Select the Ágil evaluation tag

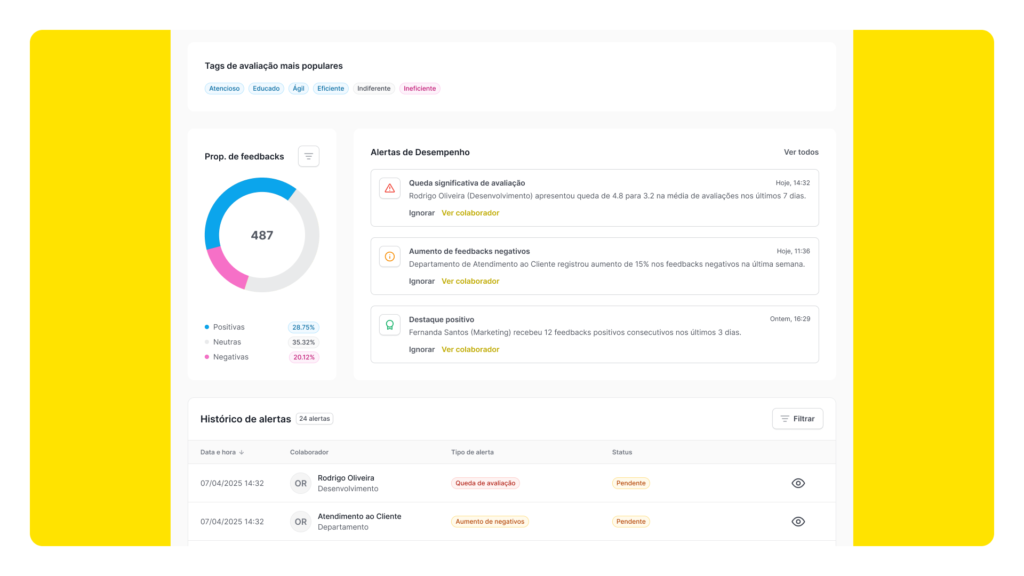[298, 88]
